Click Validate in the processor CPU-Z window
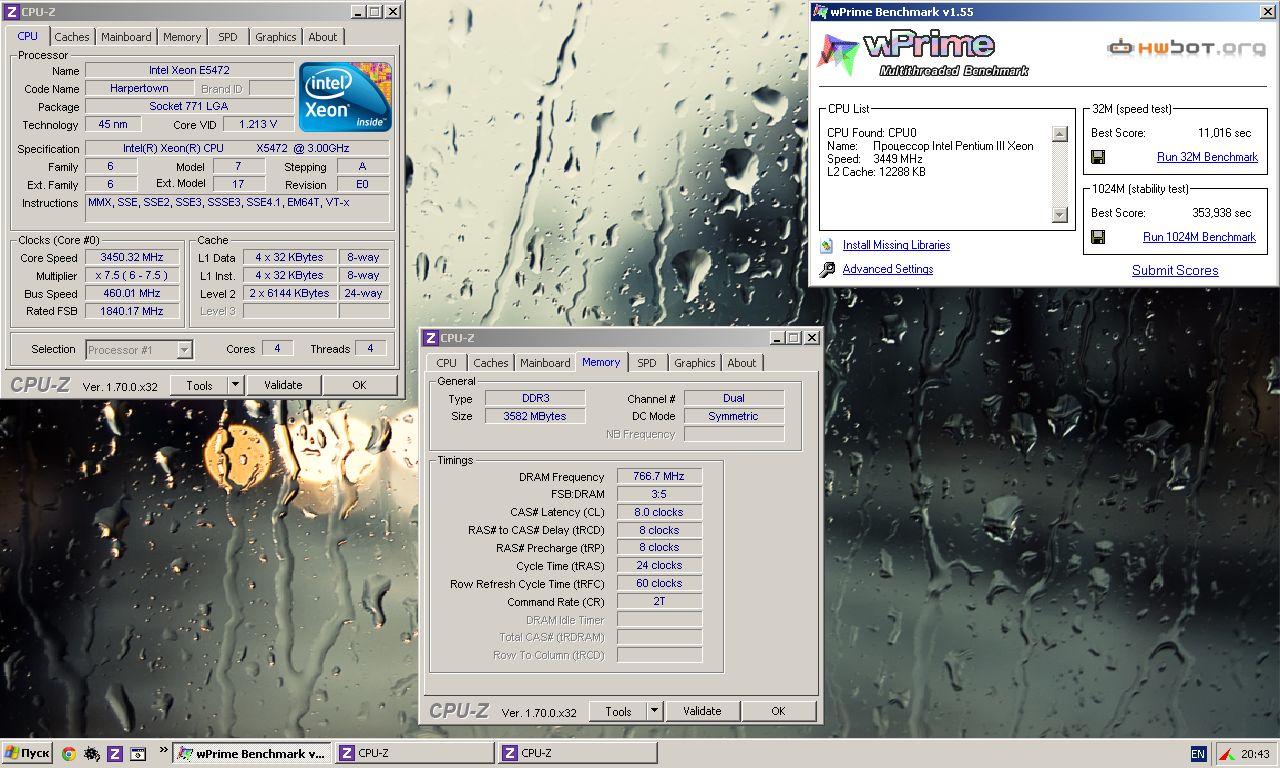This screenshot has height=768, width=1280. tap(283, 385)
